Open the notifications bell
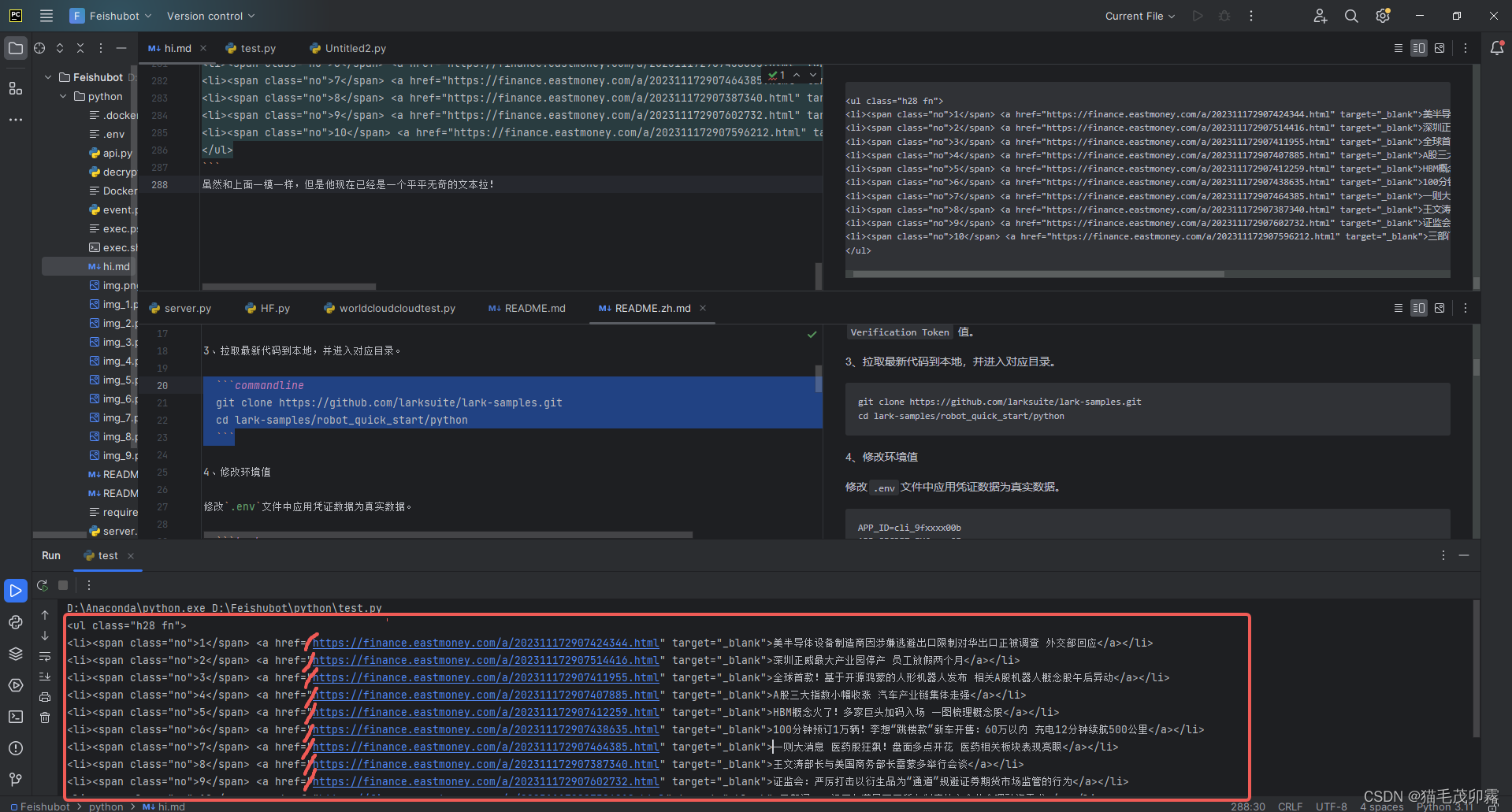 coord(1497,48)
